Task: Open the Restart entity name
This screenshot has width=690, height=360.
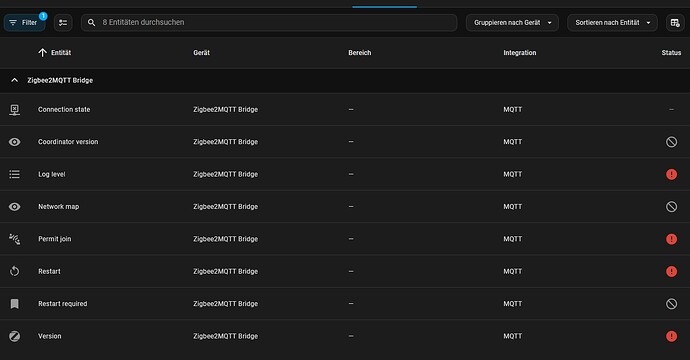Action: (x=49, y=272)
